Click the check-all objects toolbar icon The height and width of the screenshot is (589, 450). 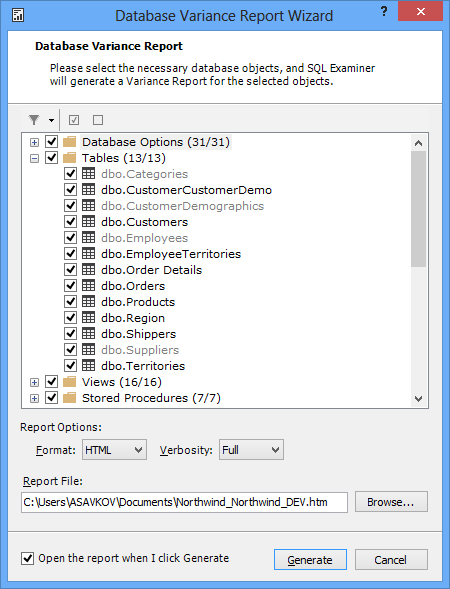pos(74,120)
